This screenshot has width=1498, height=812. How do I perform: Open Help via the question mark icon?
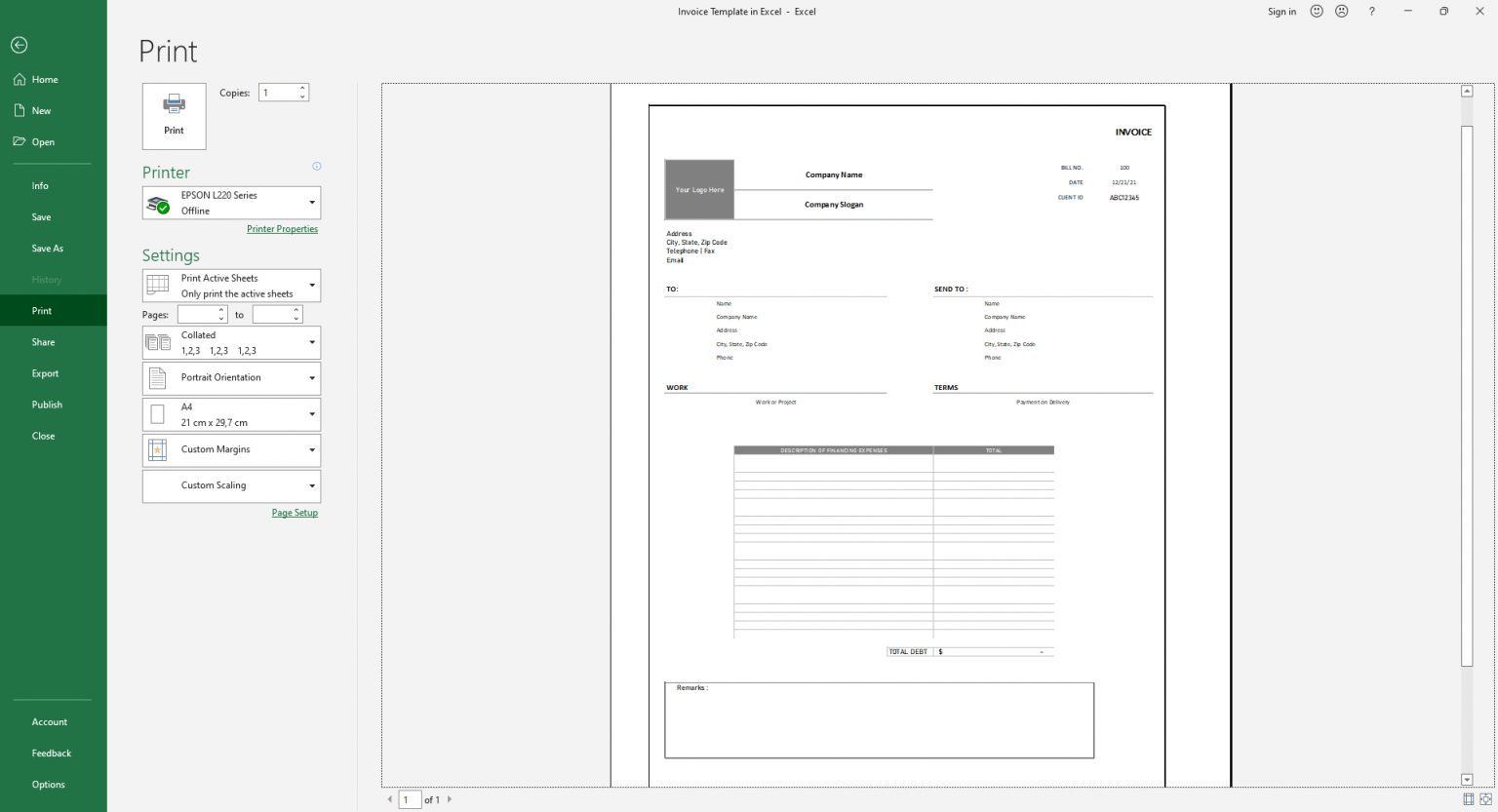[1371, 11]
